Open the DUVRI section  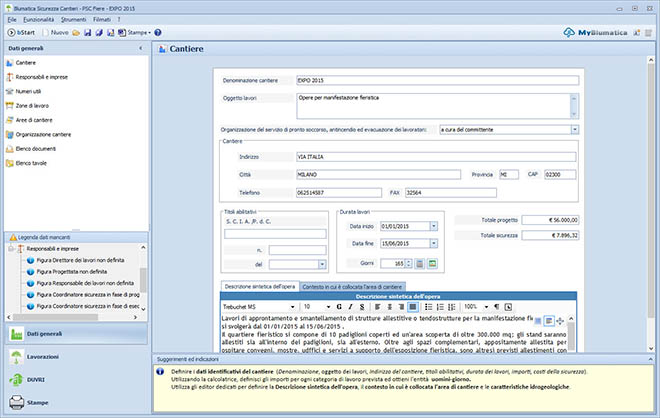pyautogui.click(x=38, y=382)
